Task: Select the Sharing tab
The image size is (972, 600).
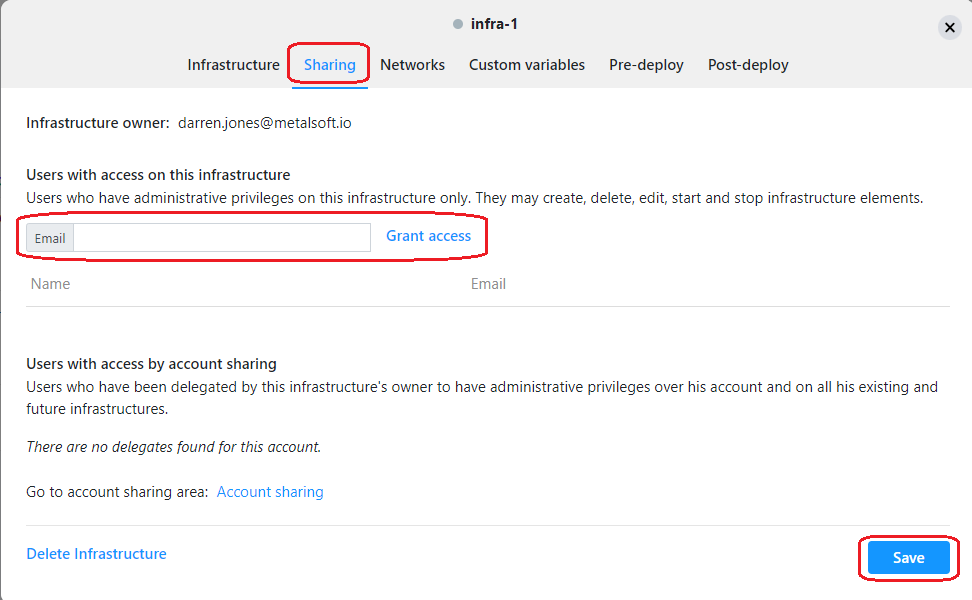Action: (x=330, y=65)
